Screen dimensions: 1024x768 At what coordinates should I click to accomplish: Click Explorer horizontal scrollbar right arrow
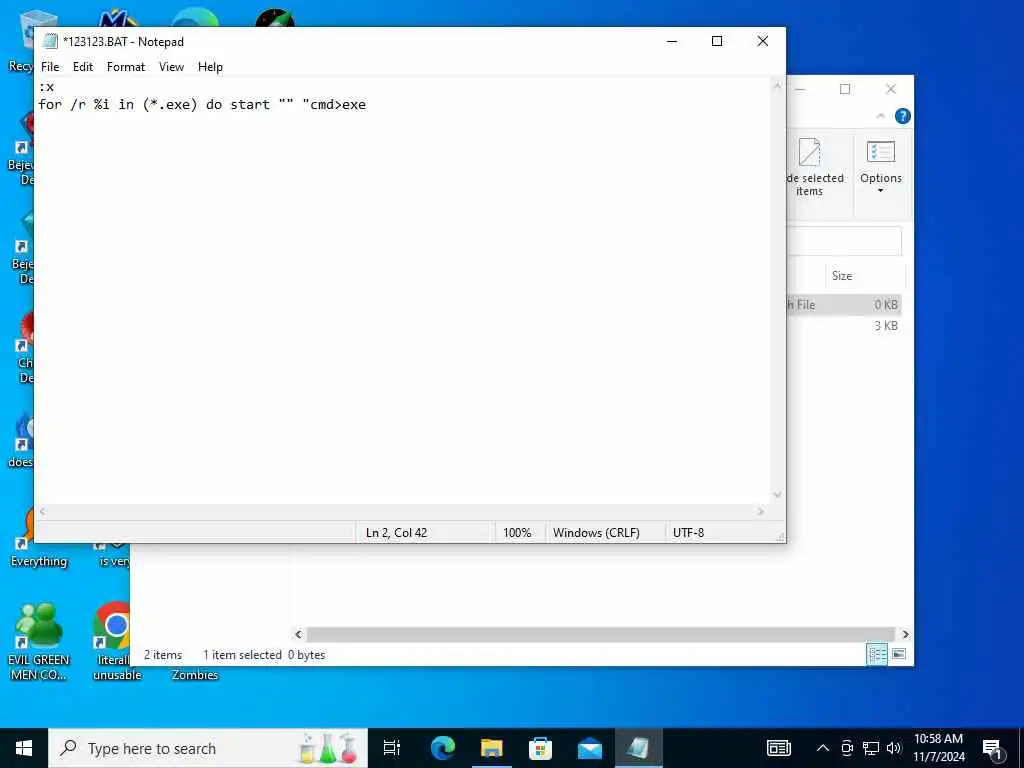pyautogui.click(x=905, y=634)
